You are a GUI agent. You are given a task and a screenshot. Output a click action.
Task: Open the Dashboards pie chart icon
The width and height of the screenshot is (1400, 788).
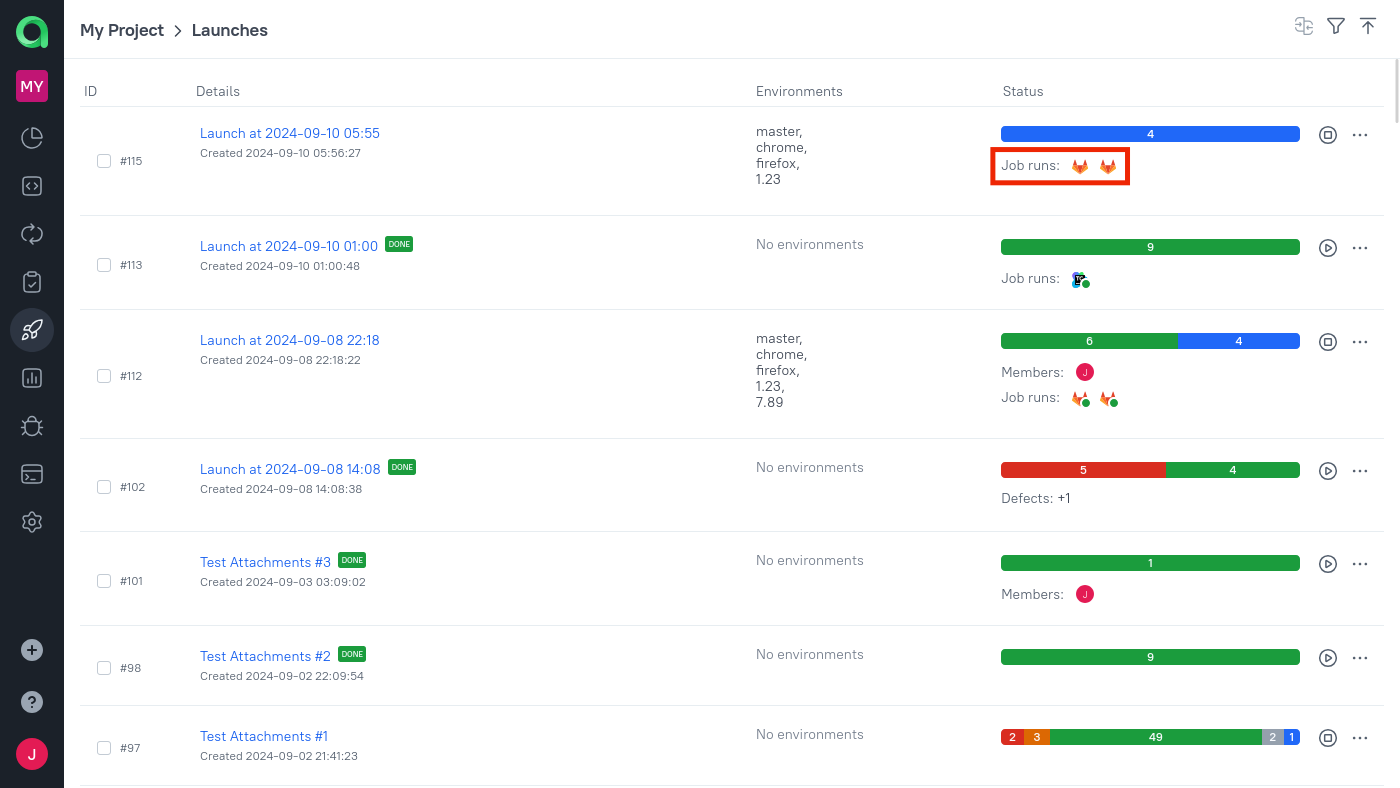[x=32, y=138]
